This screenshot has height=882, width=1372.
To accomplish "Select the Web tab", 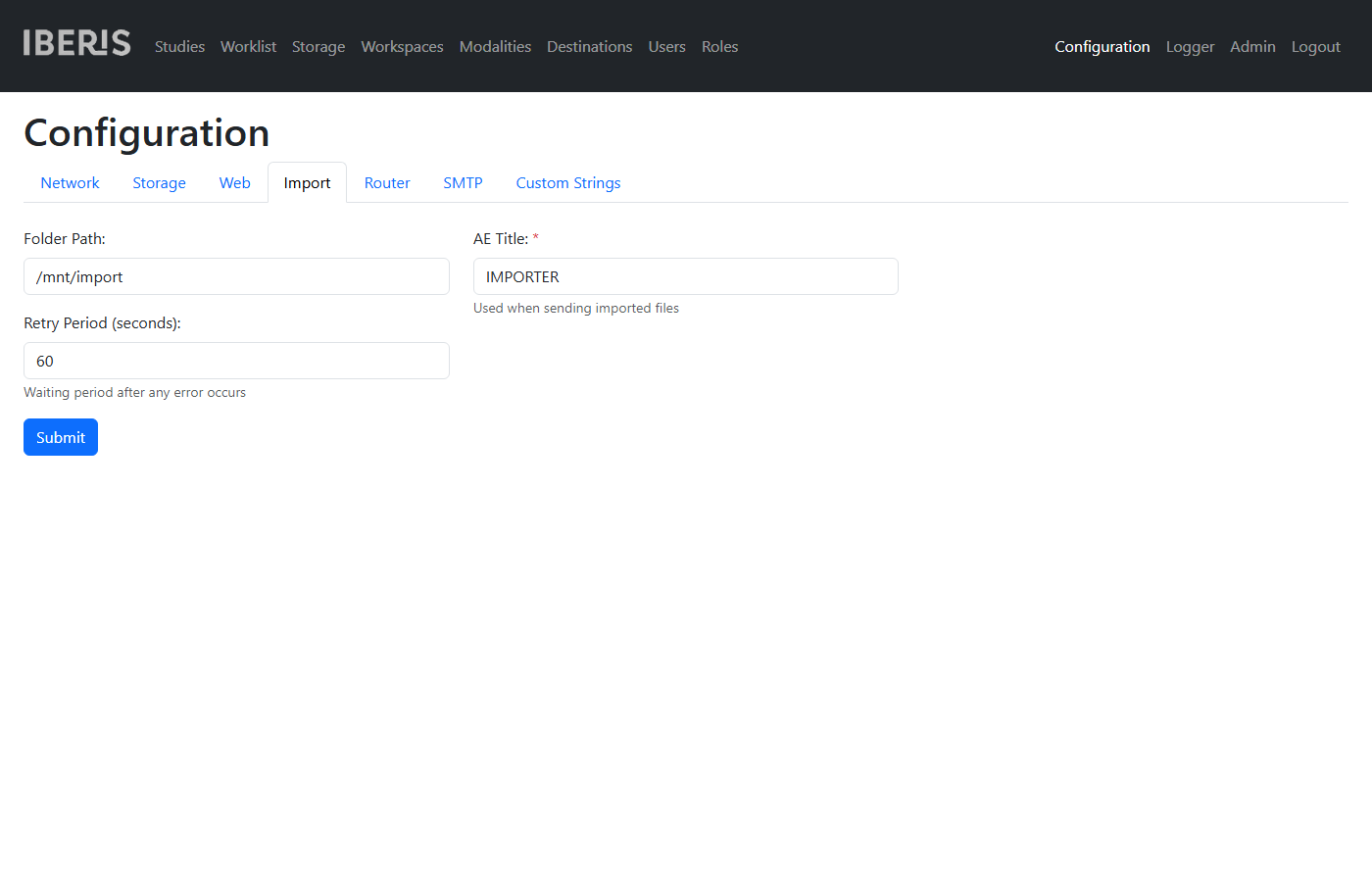I will coord(235,182).
